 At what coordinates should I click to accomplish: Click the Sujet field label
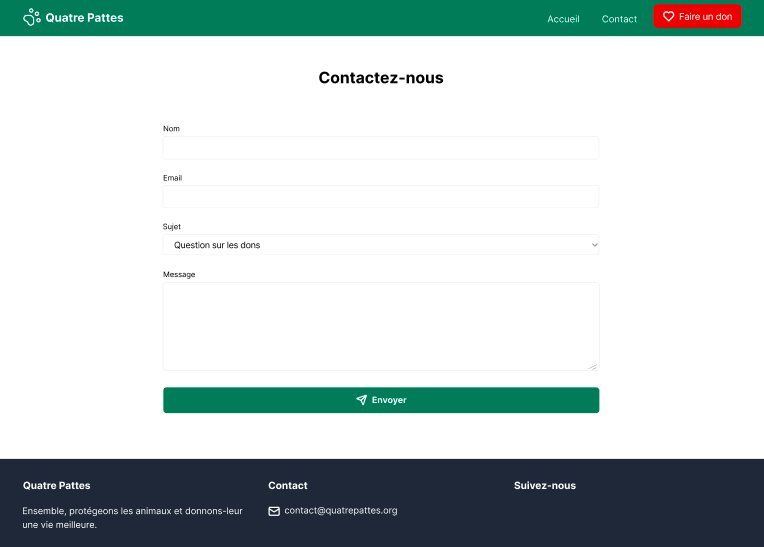point(172,226)
